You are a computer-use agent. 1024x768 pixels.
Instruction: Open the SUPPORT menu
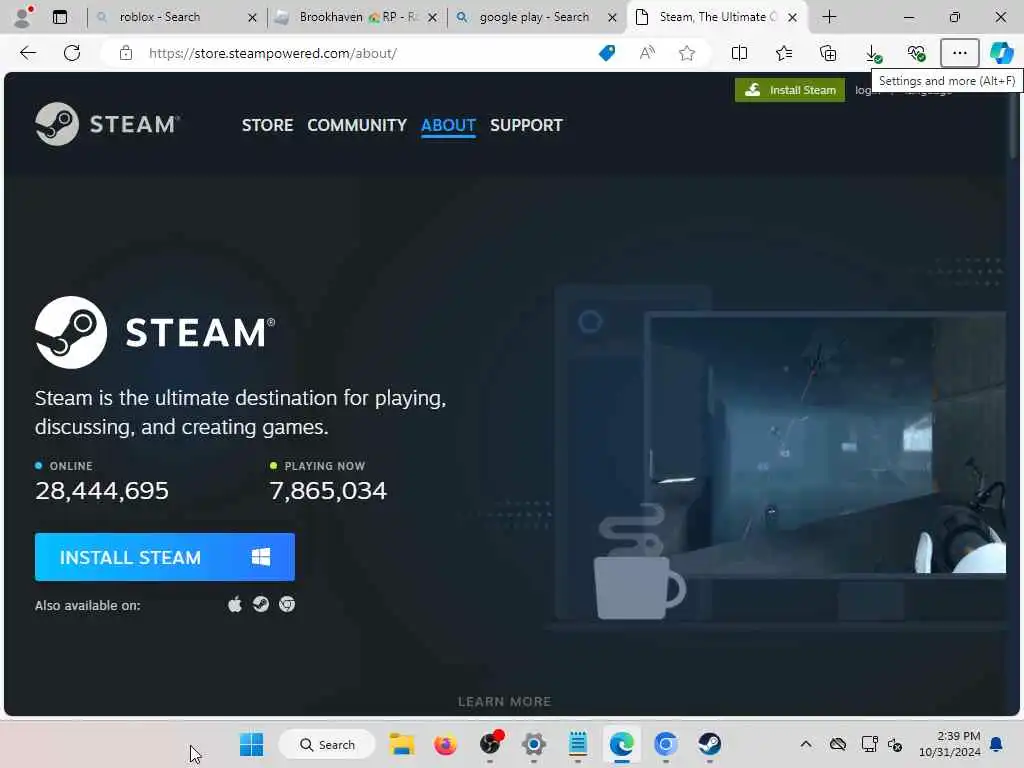pyautogui.click(x=526, y=125)
